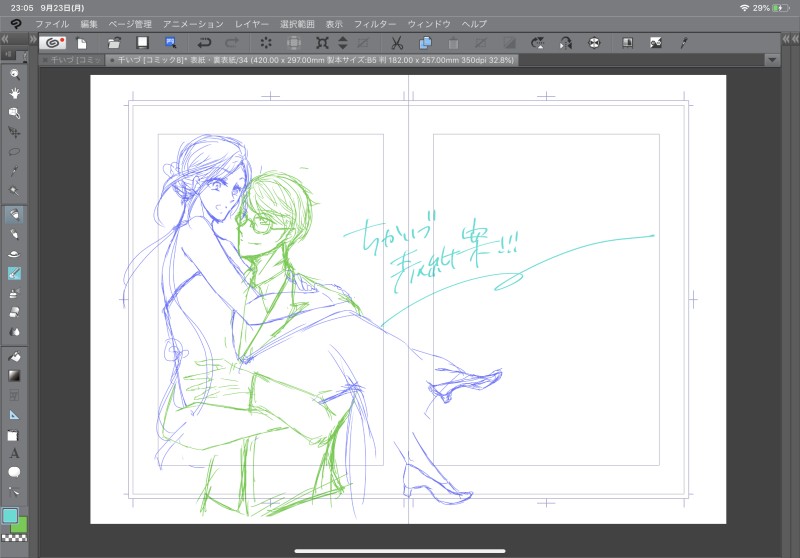Select the Blend tool
Viewport: 800px width, 558px height.
click(14, 332)
